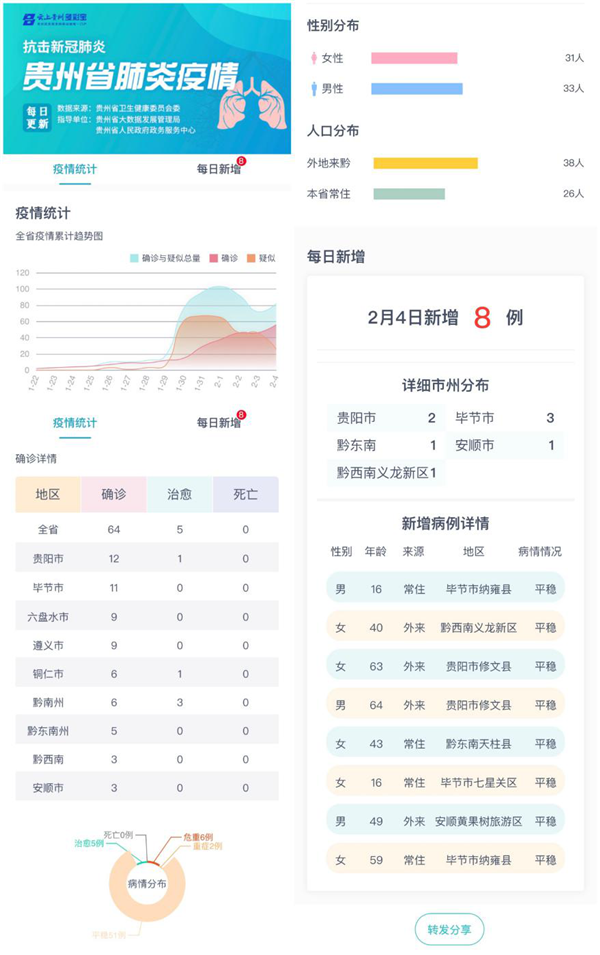Open the female age 59 毕节市纳雍县 case
The height and width of the screenshot is (955, 600).
pyautogui.click(x=445, y=860)
